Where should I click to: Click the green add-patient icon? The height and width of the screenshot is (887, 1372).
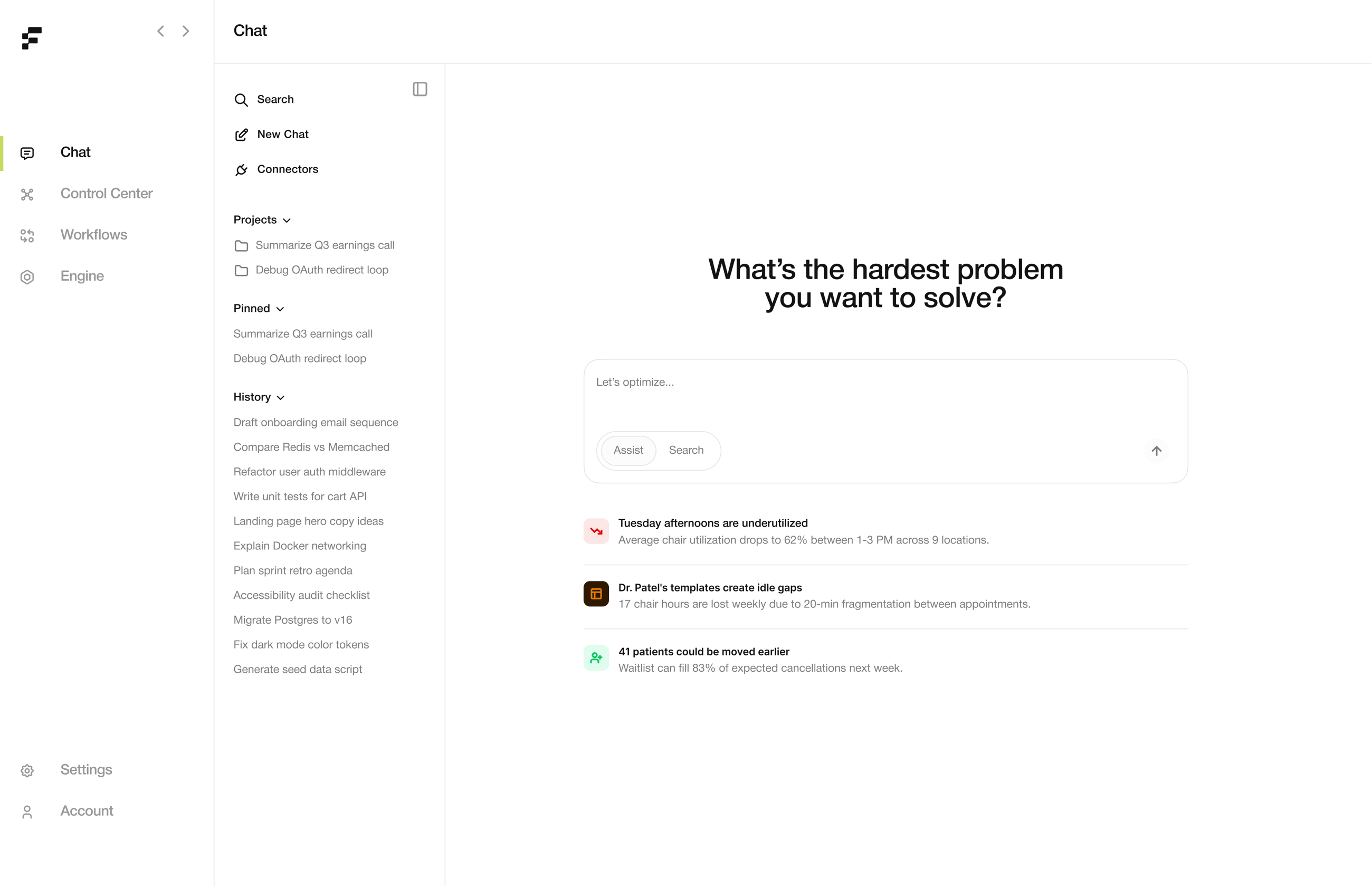pyautogui.click(x=596, y=658)
